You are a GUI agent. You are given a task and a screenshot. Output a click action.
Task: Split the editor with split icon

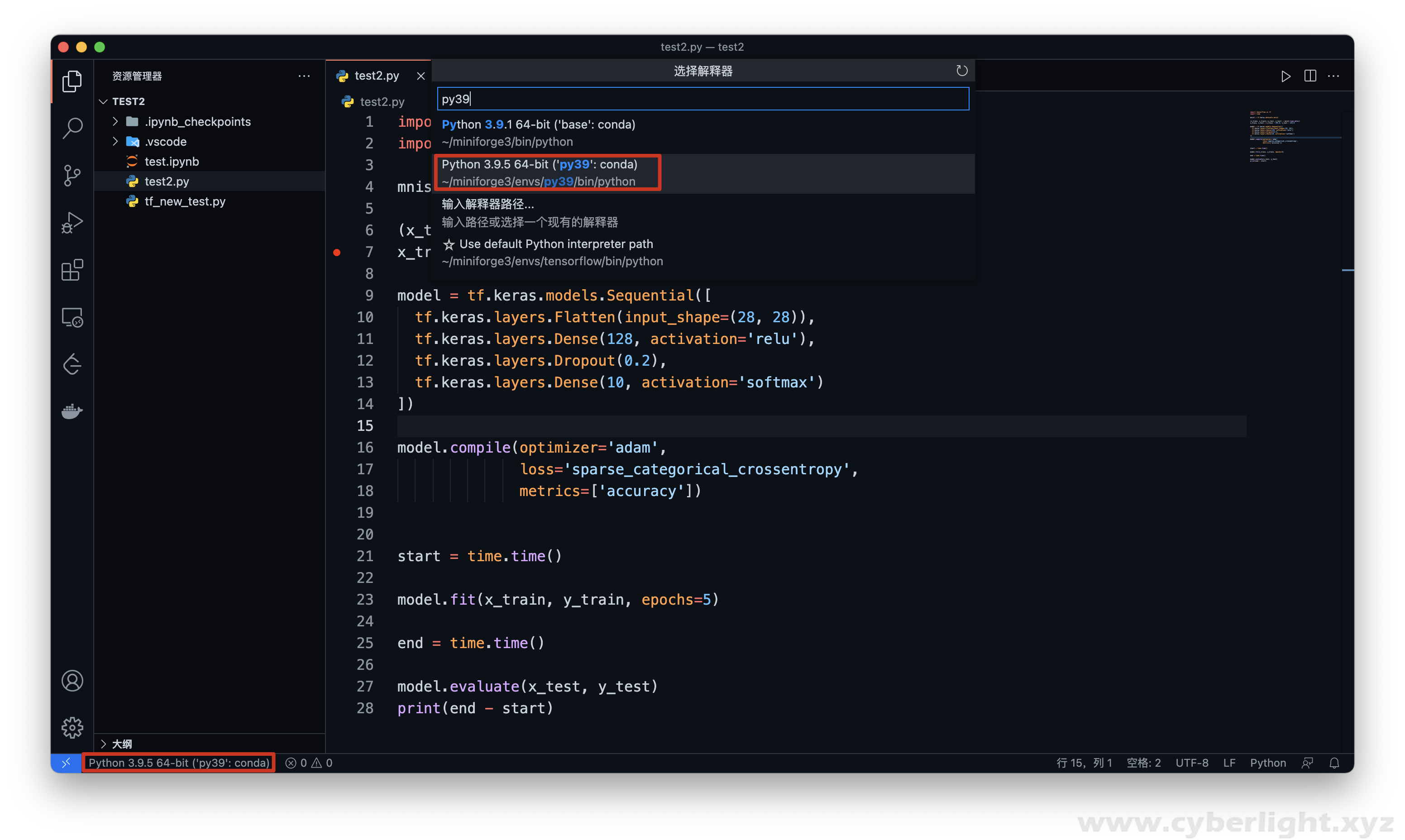(x=1310, y=76)
